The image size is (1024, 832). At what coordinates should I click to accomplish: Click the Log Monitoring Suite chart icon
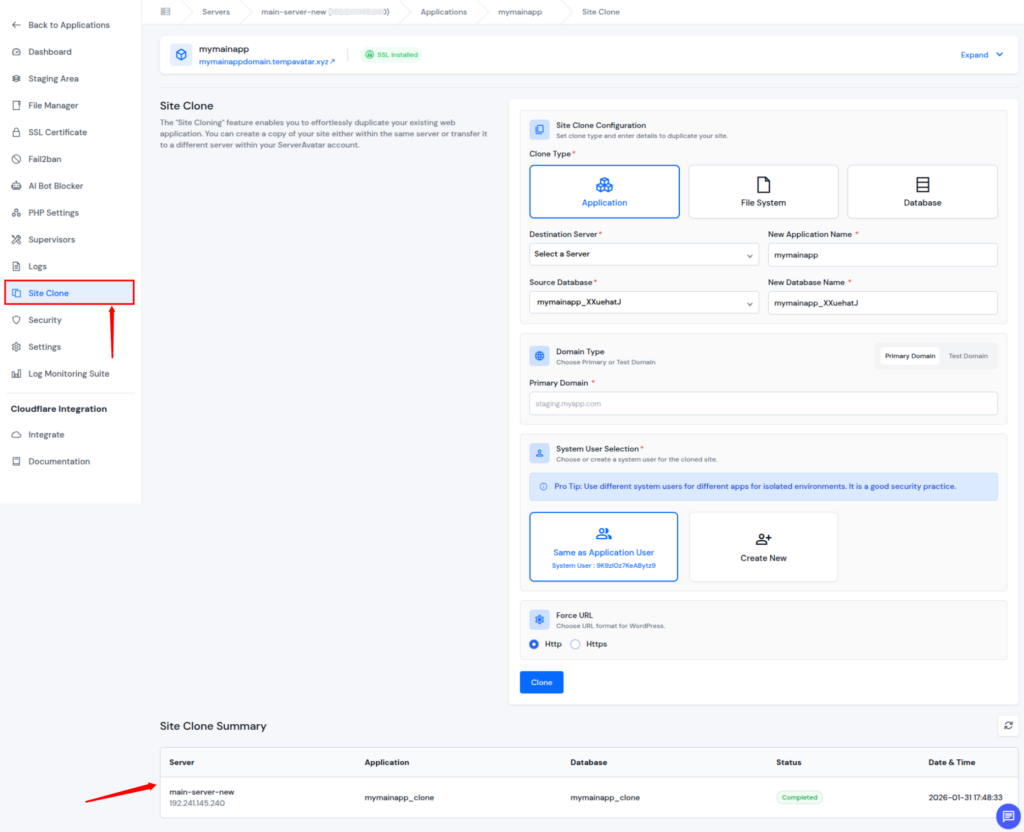[16, 374]
